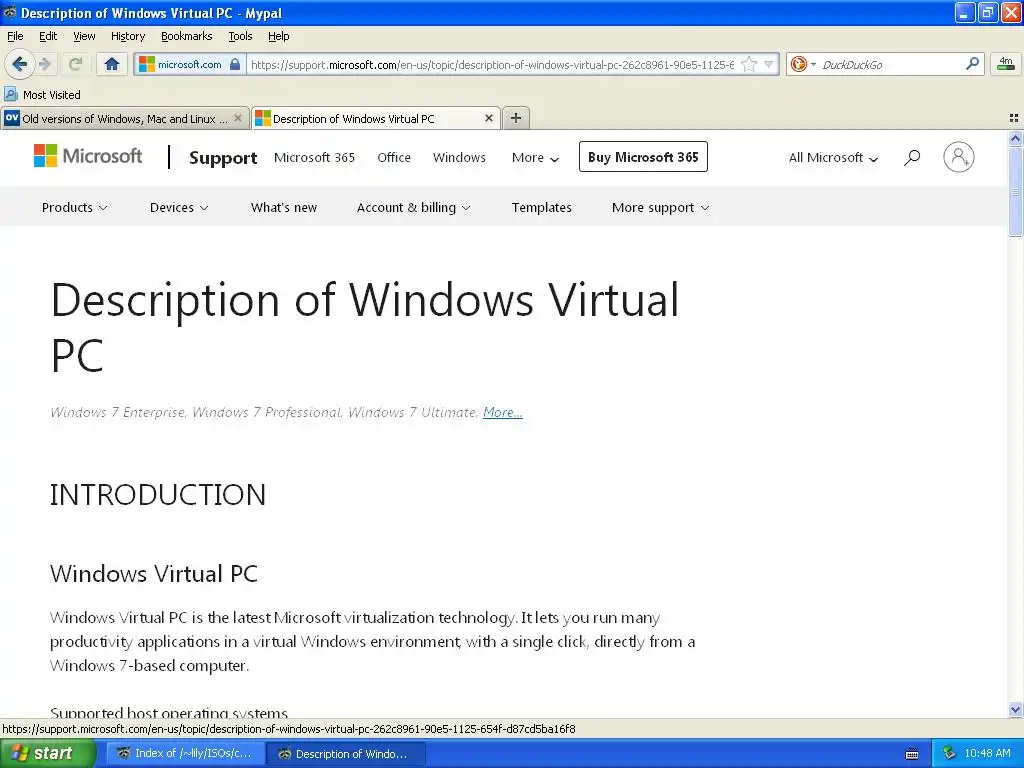Image resolution: width=1024 pixels, height=768 pixels.
Task: Click the vertical scrollbar thumb
Action: pyautogui.click(x=1015, y=191)
